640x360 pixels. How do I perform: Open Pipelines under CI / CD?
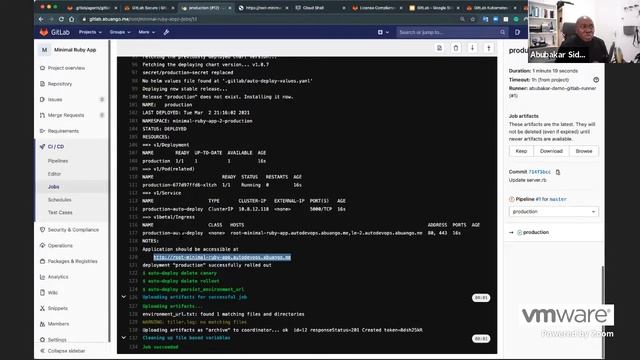click(x=58, y=161)
